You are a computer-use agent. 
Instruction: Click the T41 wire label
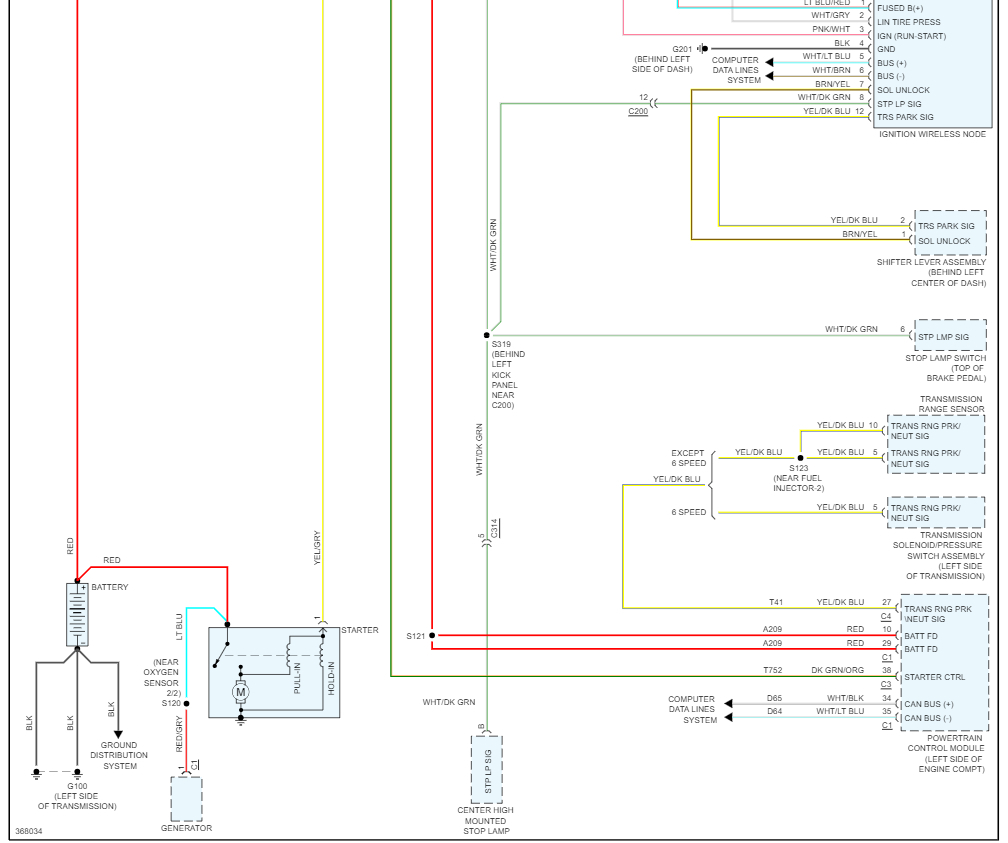click(776, 602)
